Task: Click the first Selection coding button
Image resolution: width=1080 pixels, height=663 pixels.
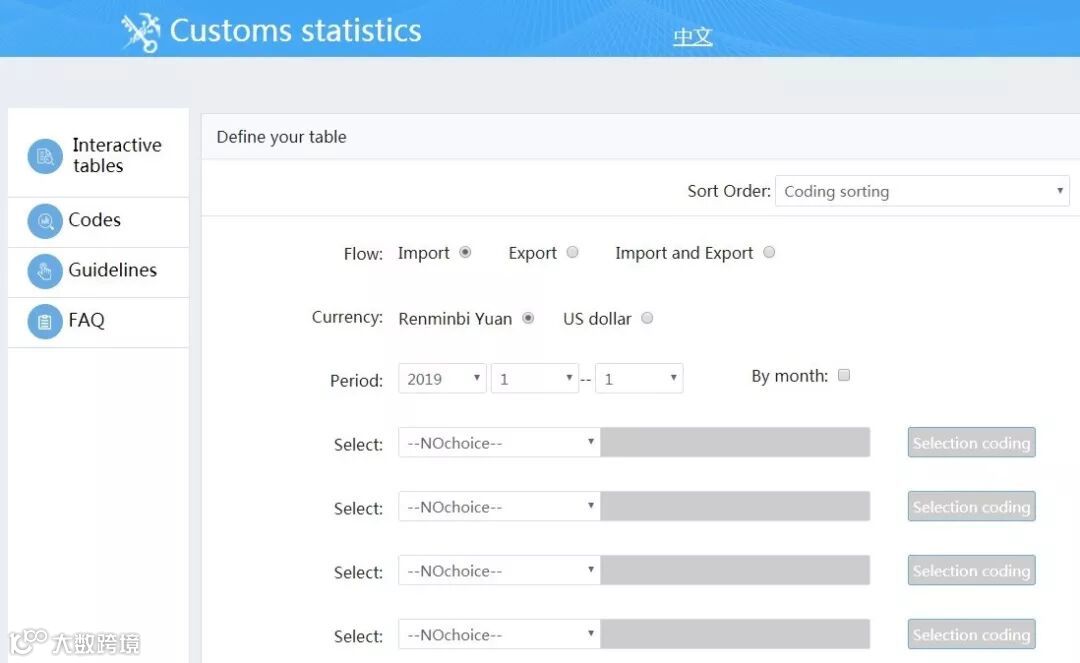Action: pos(971,443)
